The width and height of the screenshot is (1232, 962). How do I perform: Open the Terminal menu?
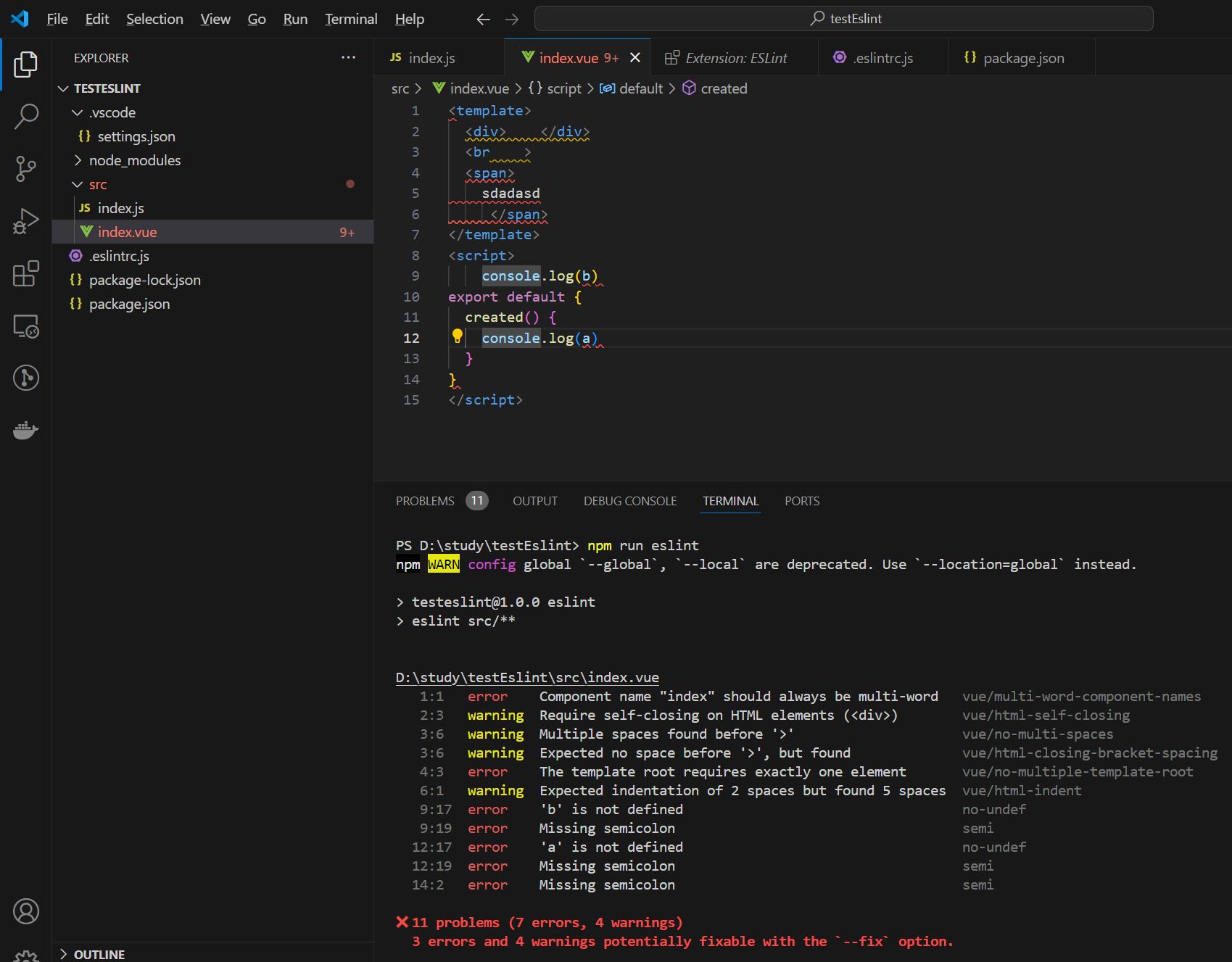[351, 19]
